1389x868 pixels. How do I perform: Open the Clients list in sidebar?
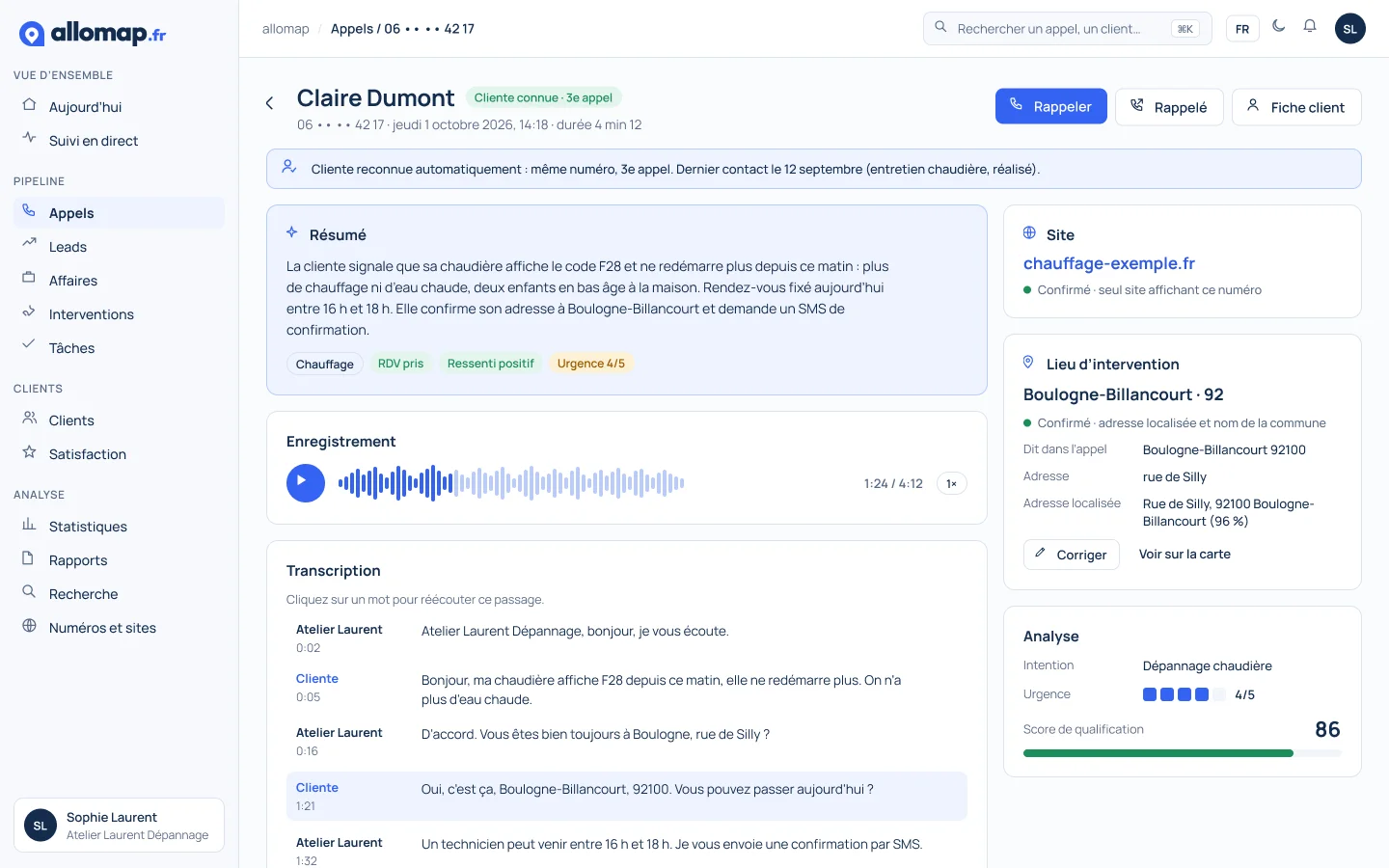[119, 420]
